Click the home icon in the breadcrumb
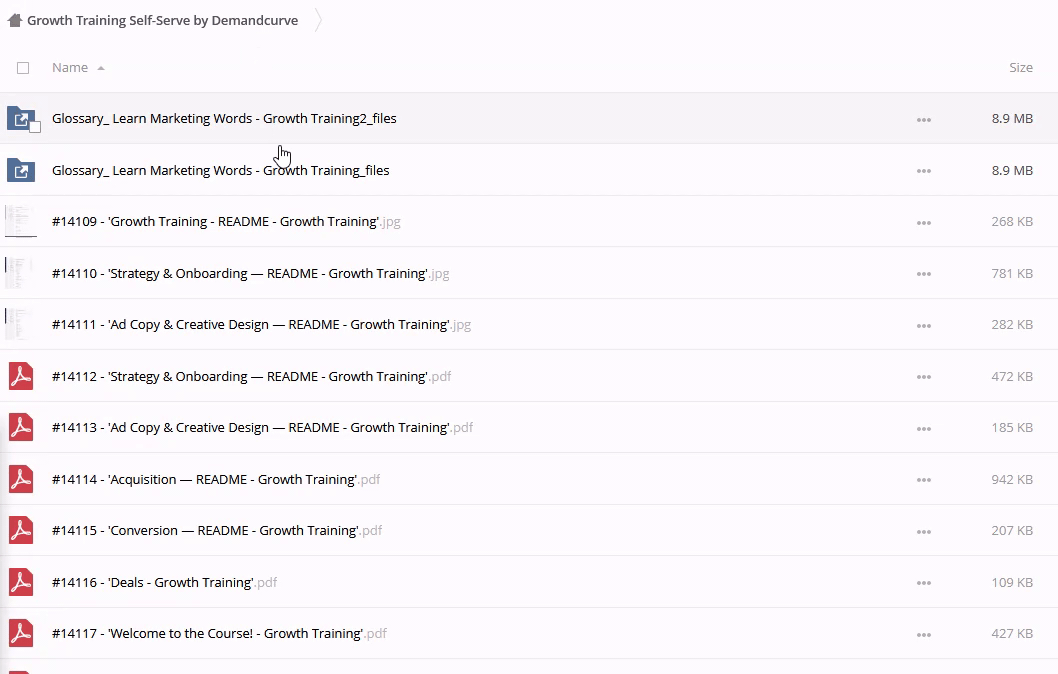This screenshot has height=674, width=1058. coord(15,20)
